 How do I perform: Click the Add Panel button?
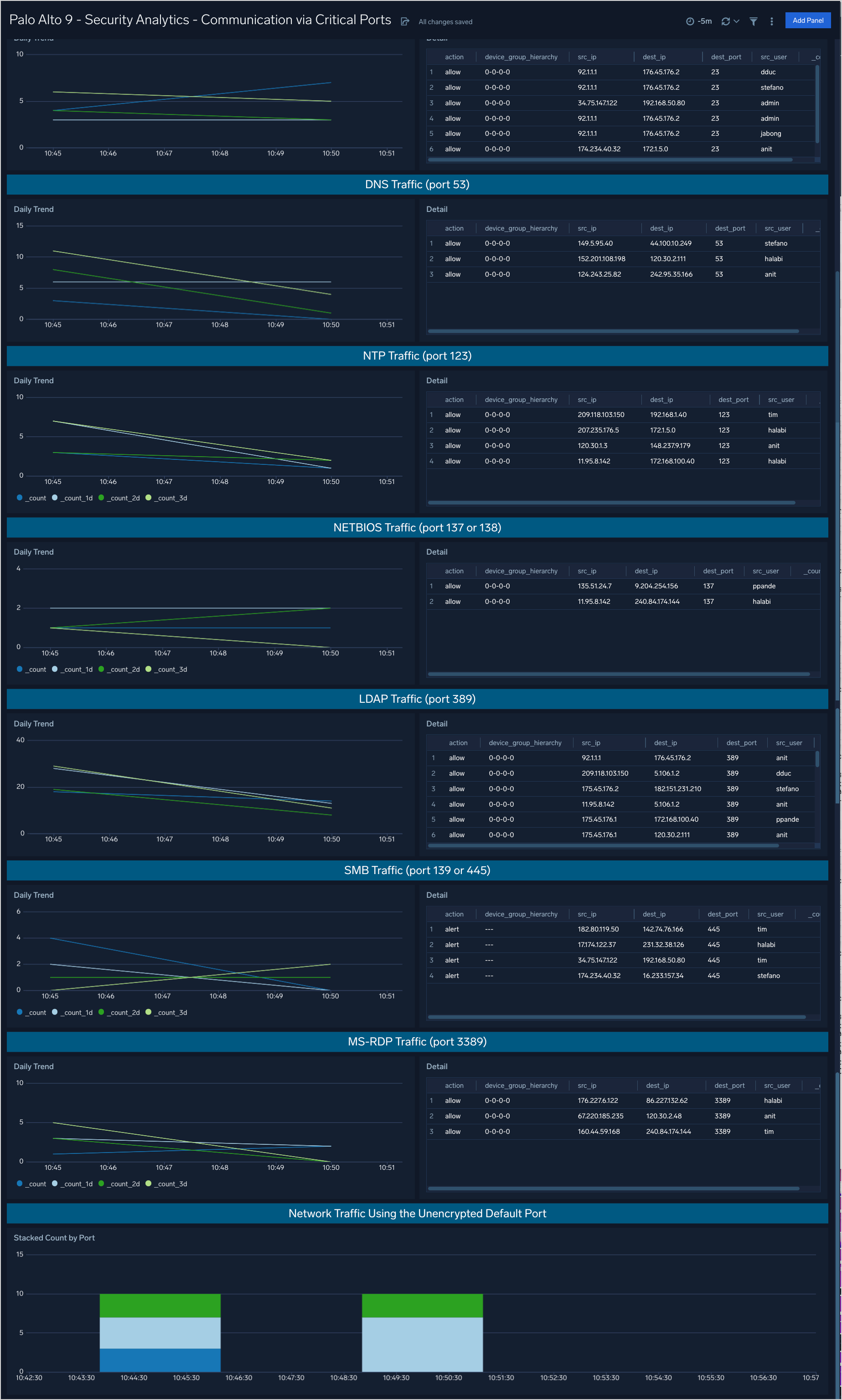tap(808, 20)
